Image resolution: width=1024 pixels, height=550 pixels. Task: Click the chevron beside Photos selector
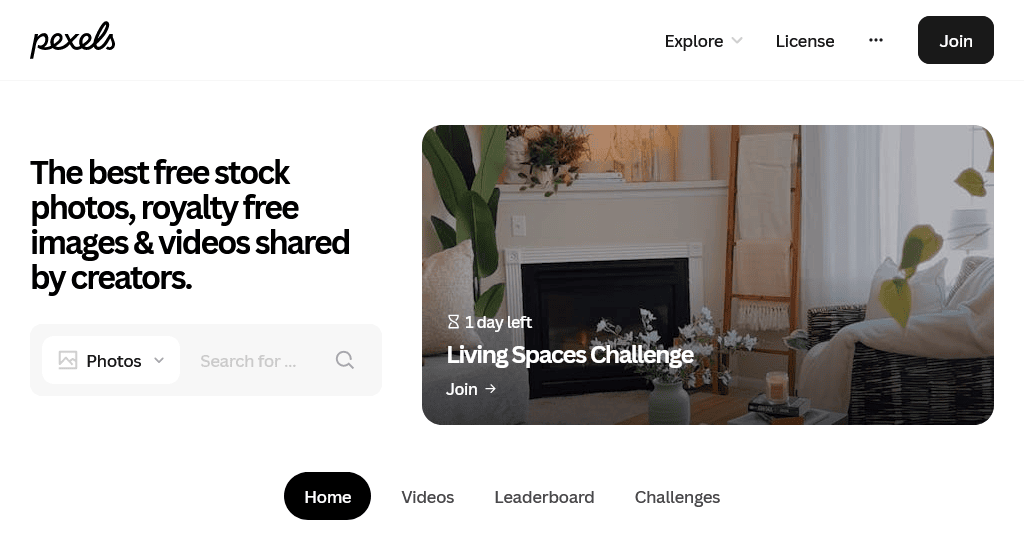tap(159, 360)
